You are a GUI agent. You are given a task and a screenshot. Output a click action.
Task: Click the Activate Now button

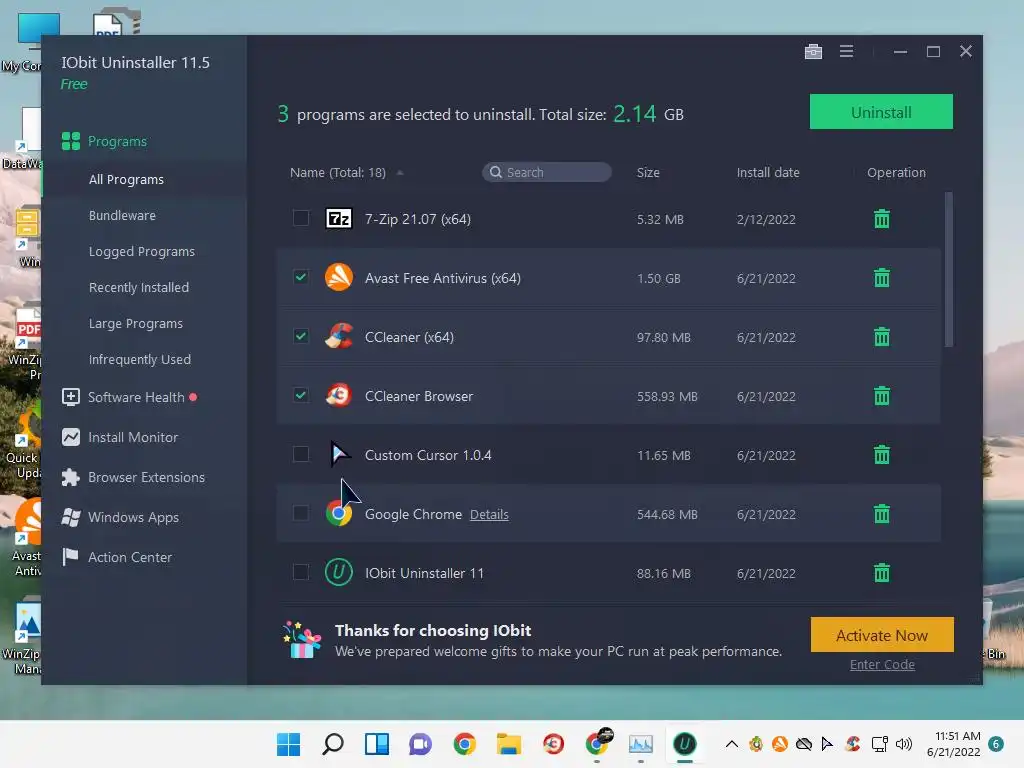point(882,635)
